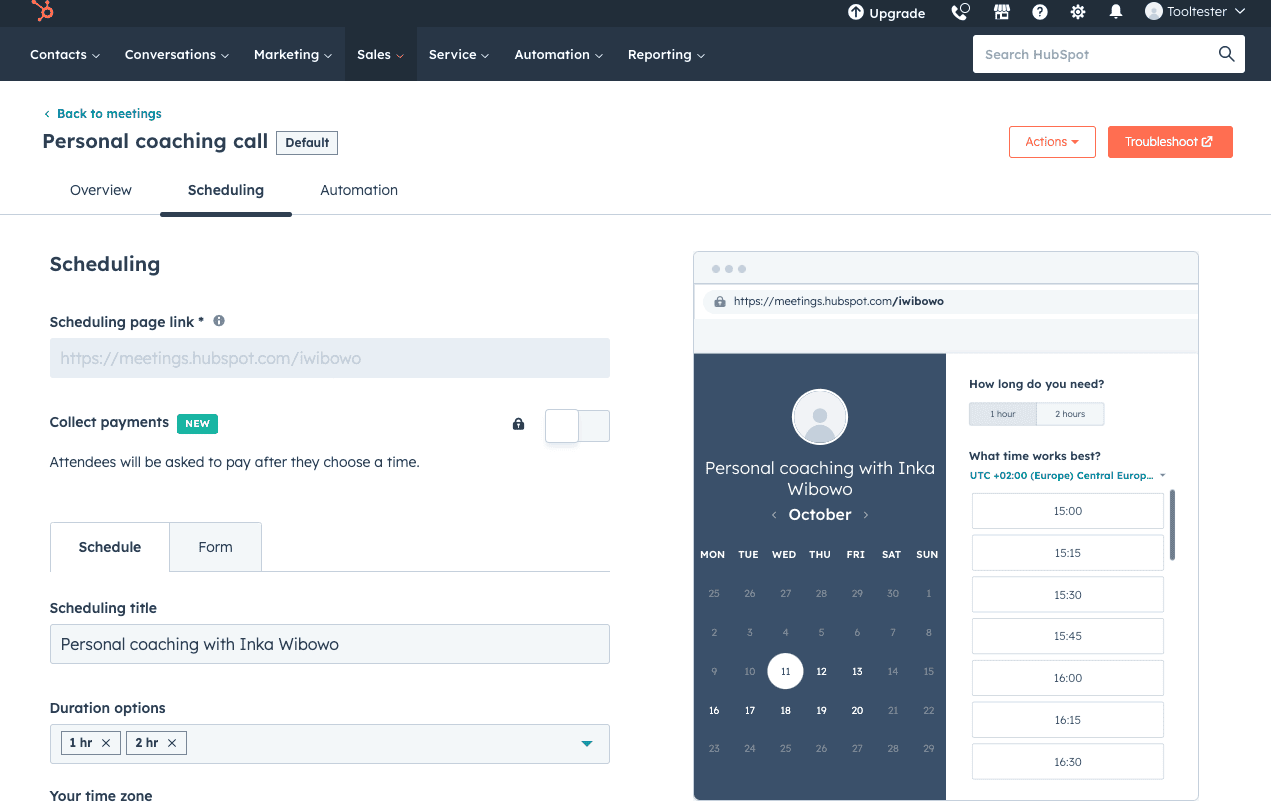The height and width of the screenshot is (810, 1271).
Task: Click the time slots scrollbar in preview
Action: (1172, 525)
